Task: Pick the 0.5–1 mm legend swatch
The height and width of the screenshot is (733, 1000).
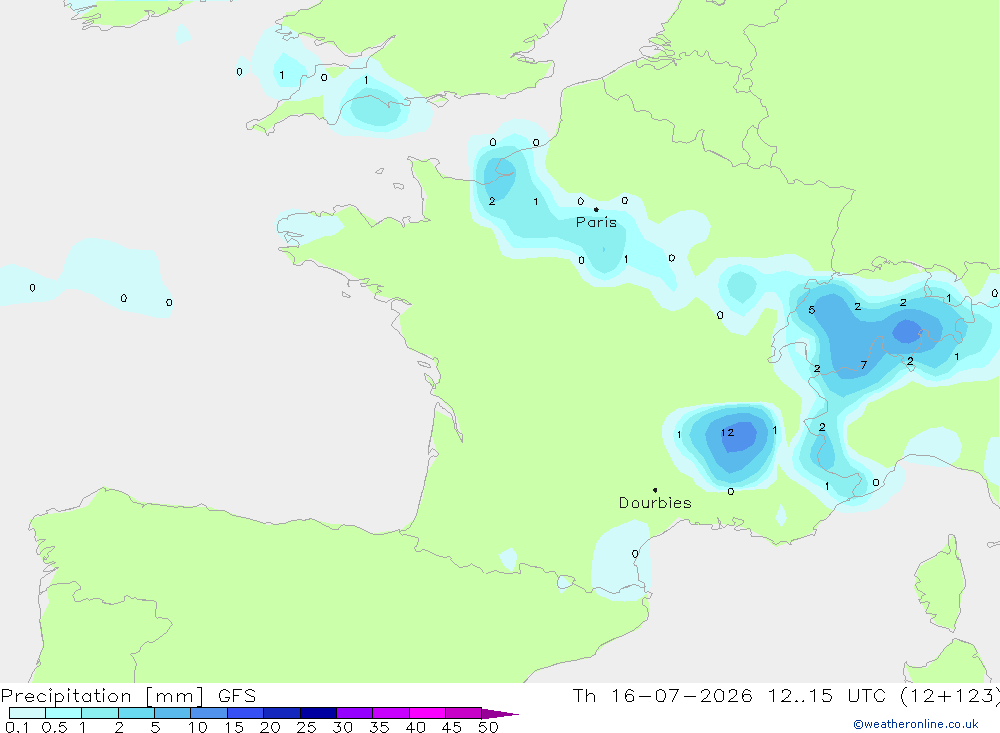Action: (x=64, y=713)
